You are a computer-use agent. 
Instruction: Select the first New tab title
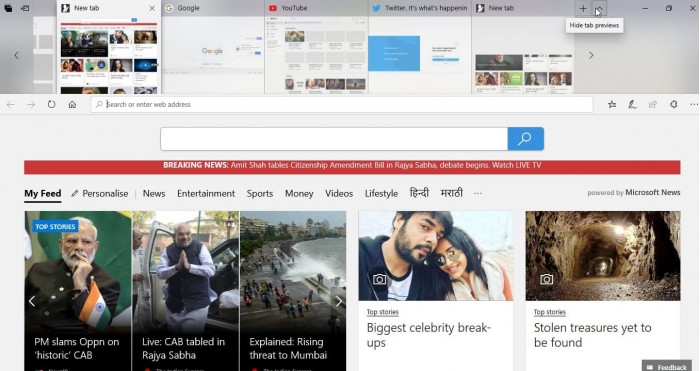tap(87, 8)
